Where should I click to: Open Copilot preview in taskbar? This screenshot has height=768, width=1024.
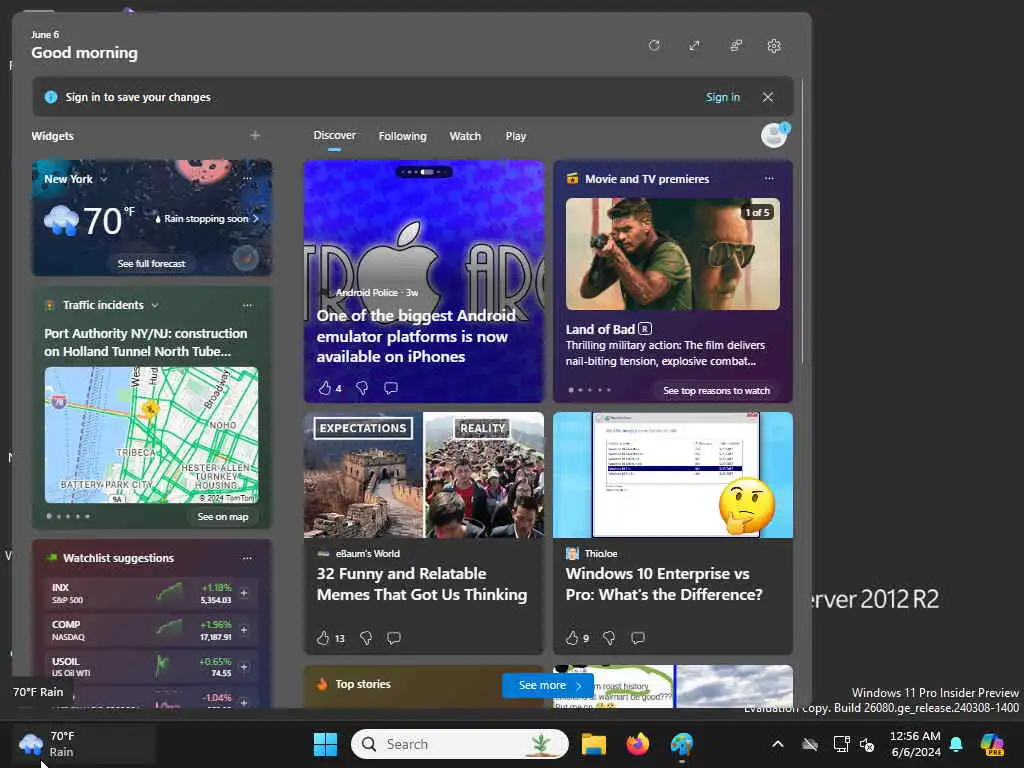click(992, 744)
